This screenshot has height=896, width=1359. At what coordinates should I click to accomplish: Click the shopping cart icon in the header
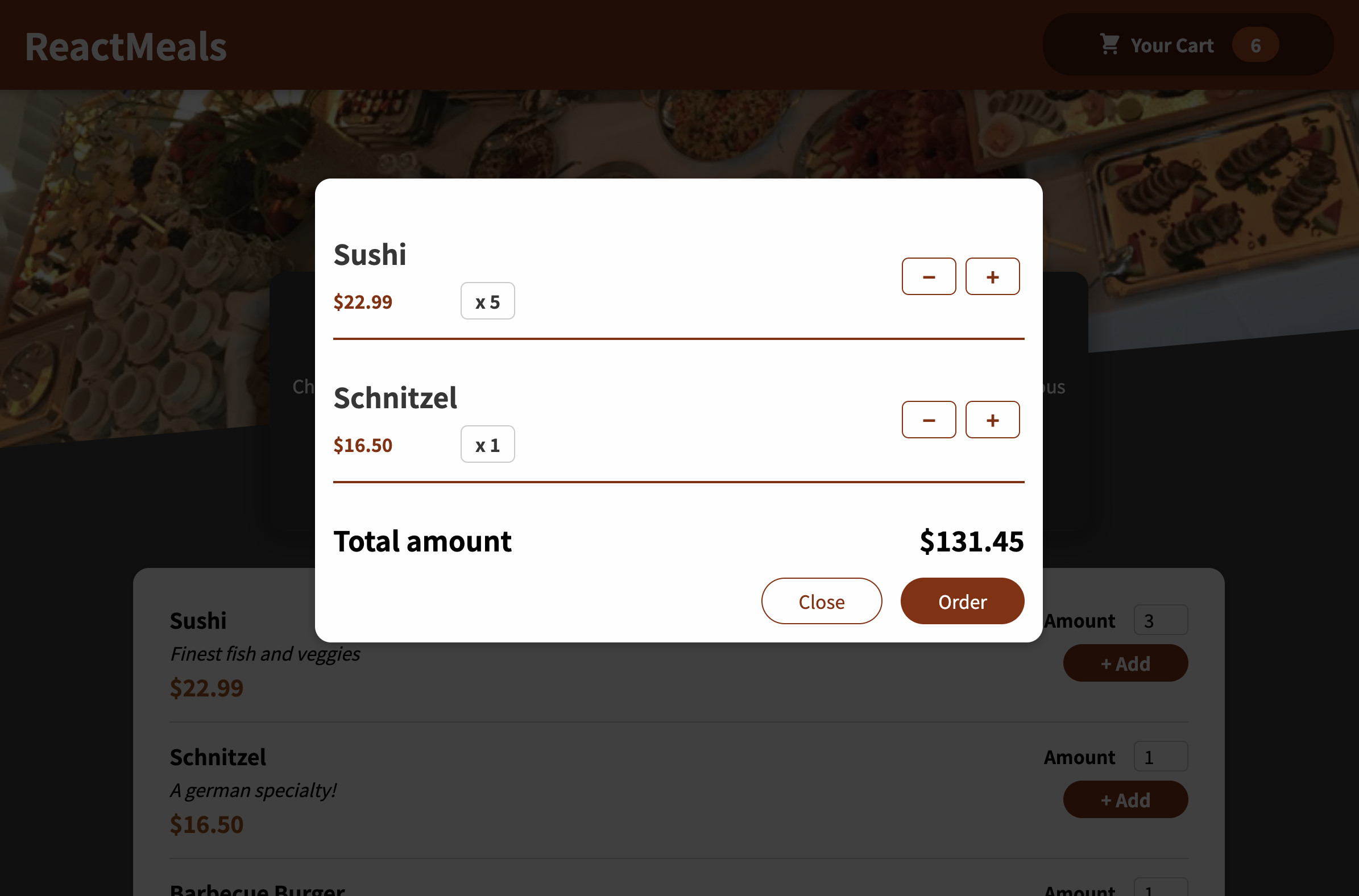click(x=1109, y=44)
